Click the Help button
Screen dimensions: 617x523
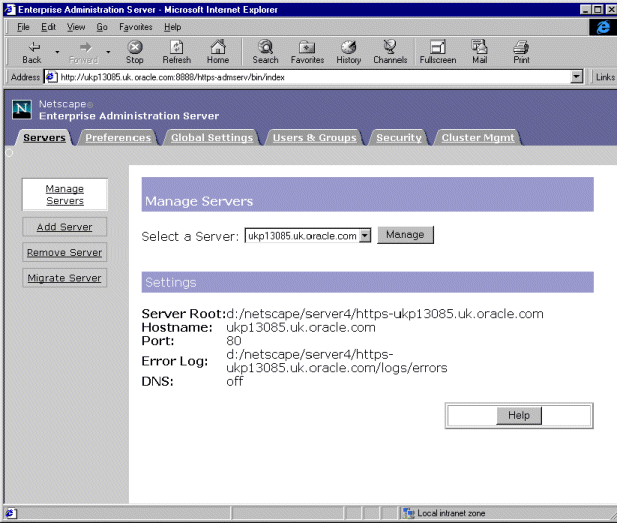click(519, 416)
